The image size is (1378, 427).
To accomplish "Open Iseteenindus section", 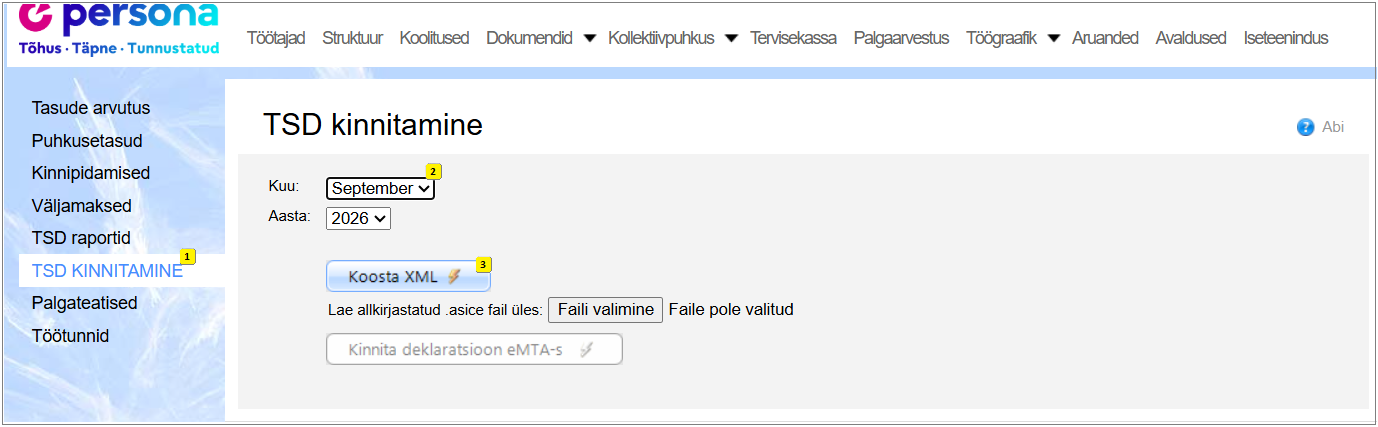I will tap(1285, 38).
